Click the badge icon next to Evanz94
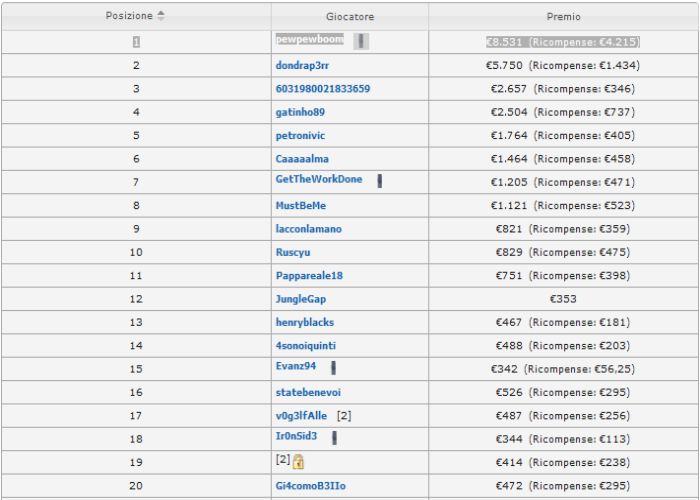700x500 pixels. click(x=333, y=367)
